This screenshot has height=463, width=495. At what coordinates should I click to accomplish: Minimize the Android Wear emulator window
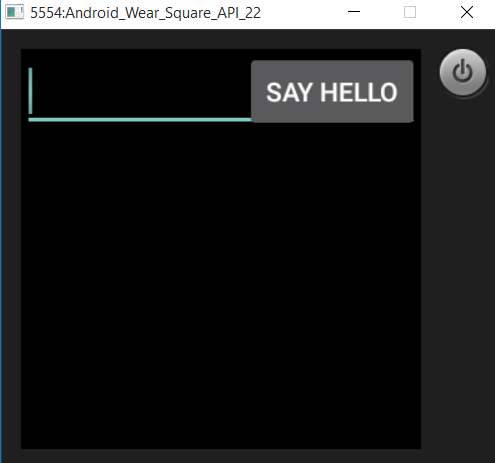[x=354, y=12]
